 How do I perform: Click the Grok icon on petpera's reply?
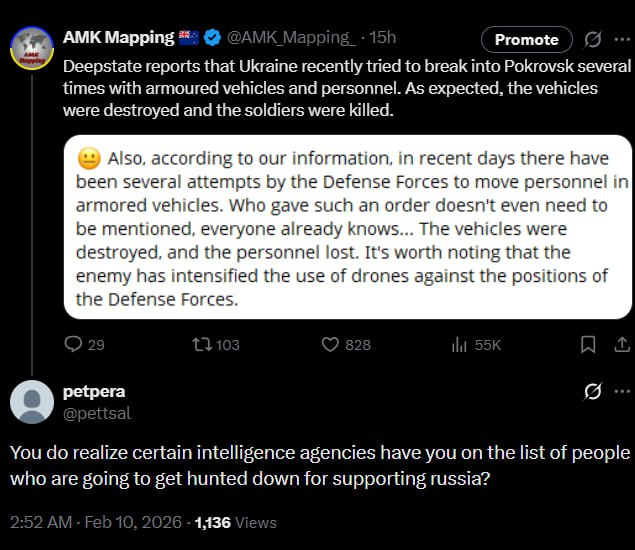coord(593,391)
